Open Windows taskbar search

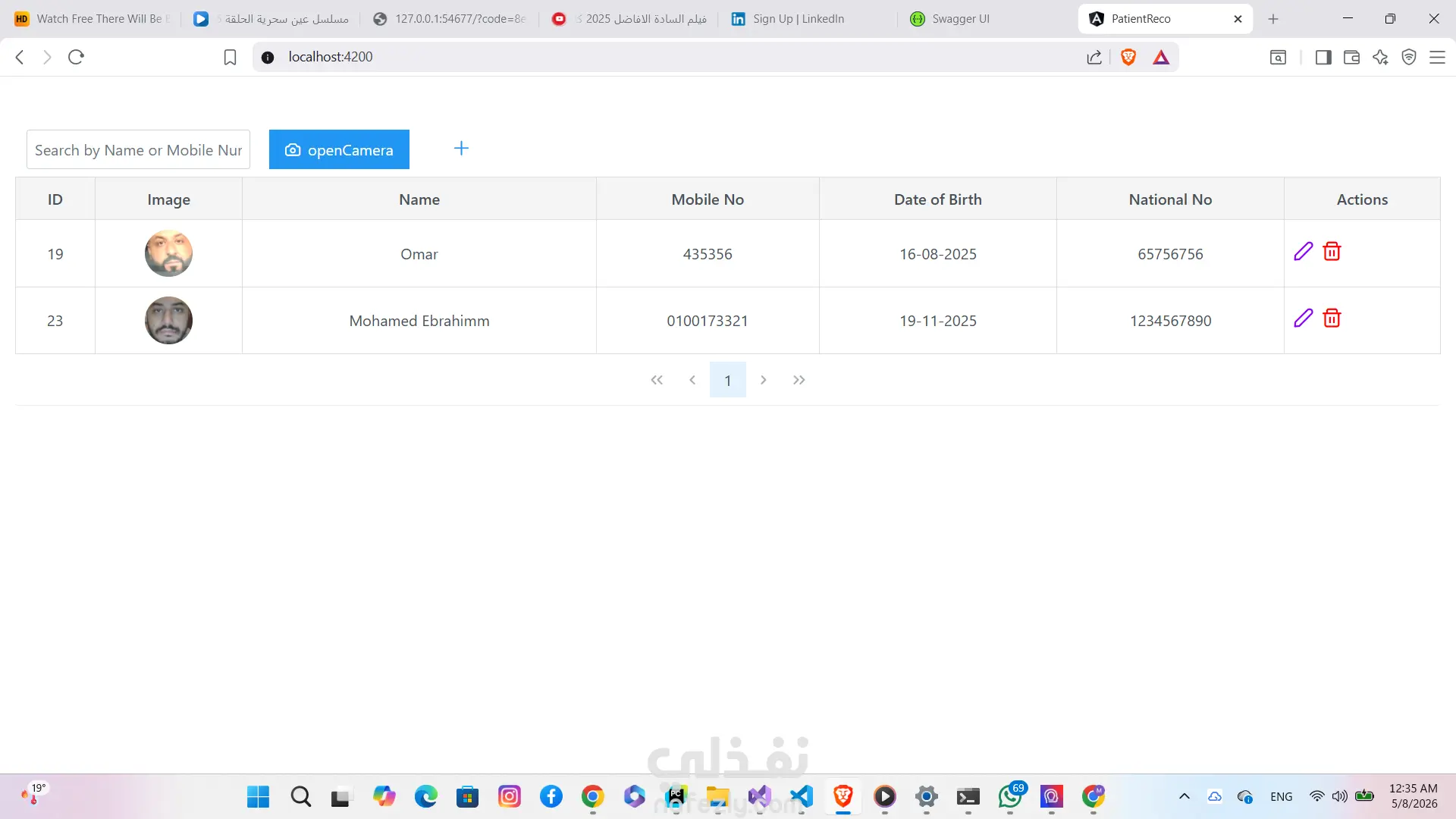(x=301, y=796)
